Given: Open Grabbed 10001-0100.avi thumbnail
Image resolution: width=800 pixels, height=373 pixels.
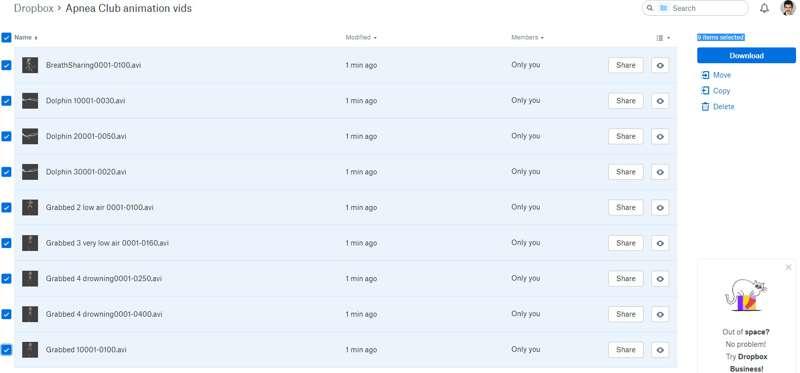Looking at the screenshot, I should pyautogui.click(x=30, y=350).
